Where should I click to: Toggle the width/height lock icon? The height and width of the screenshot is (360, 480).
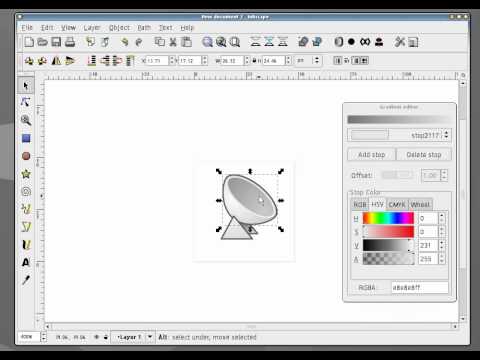point(255,61)
